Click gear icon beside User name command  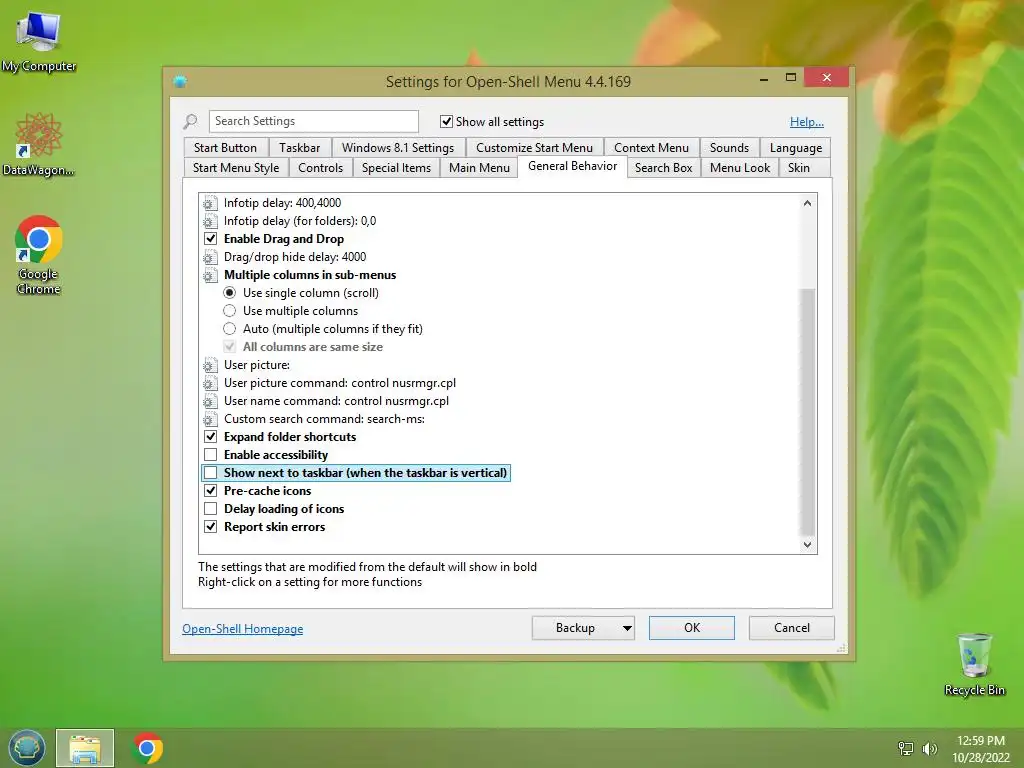210,401
